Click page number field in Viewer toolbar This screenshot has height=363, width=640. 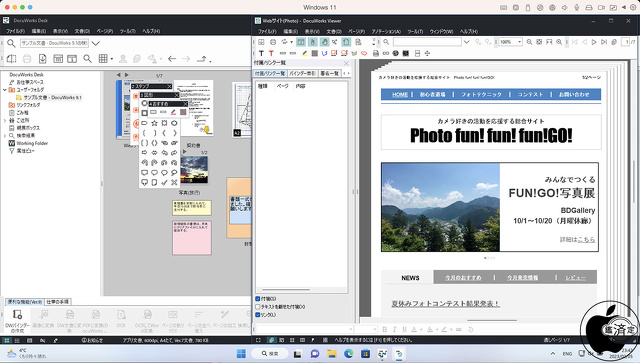tap(625, 42)
